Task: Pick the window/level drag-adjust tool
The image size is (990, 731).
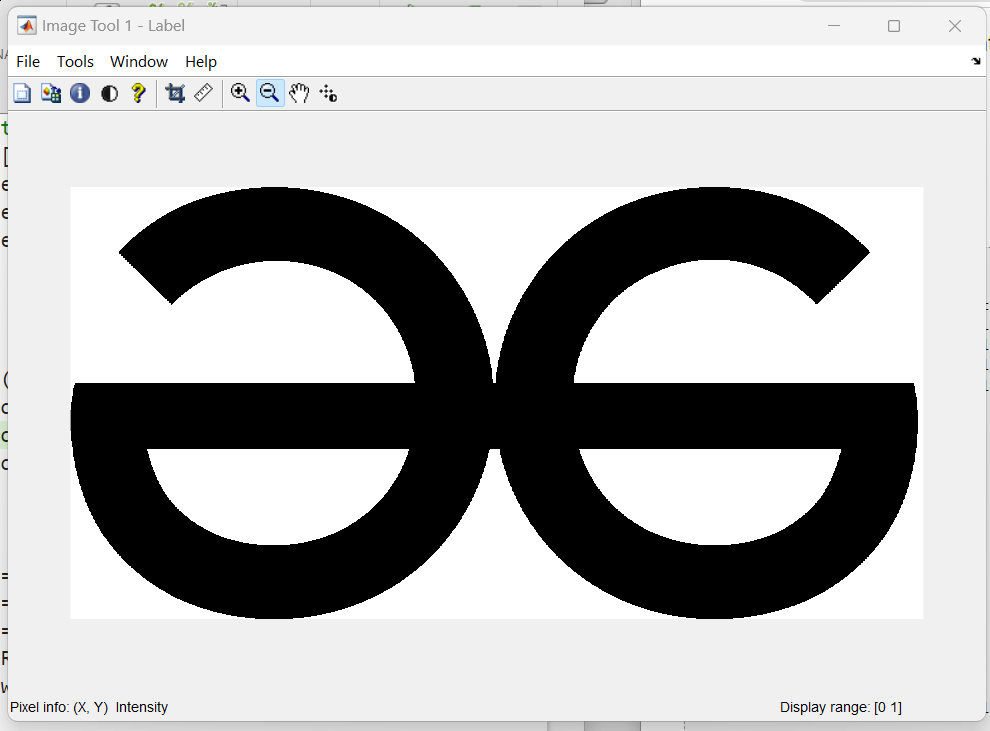Action: coord(328,94)
